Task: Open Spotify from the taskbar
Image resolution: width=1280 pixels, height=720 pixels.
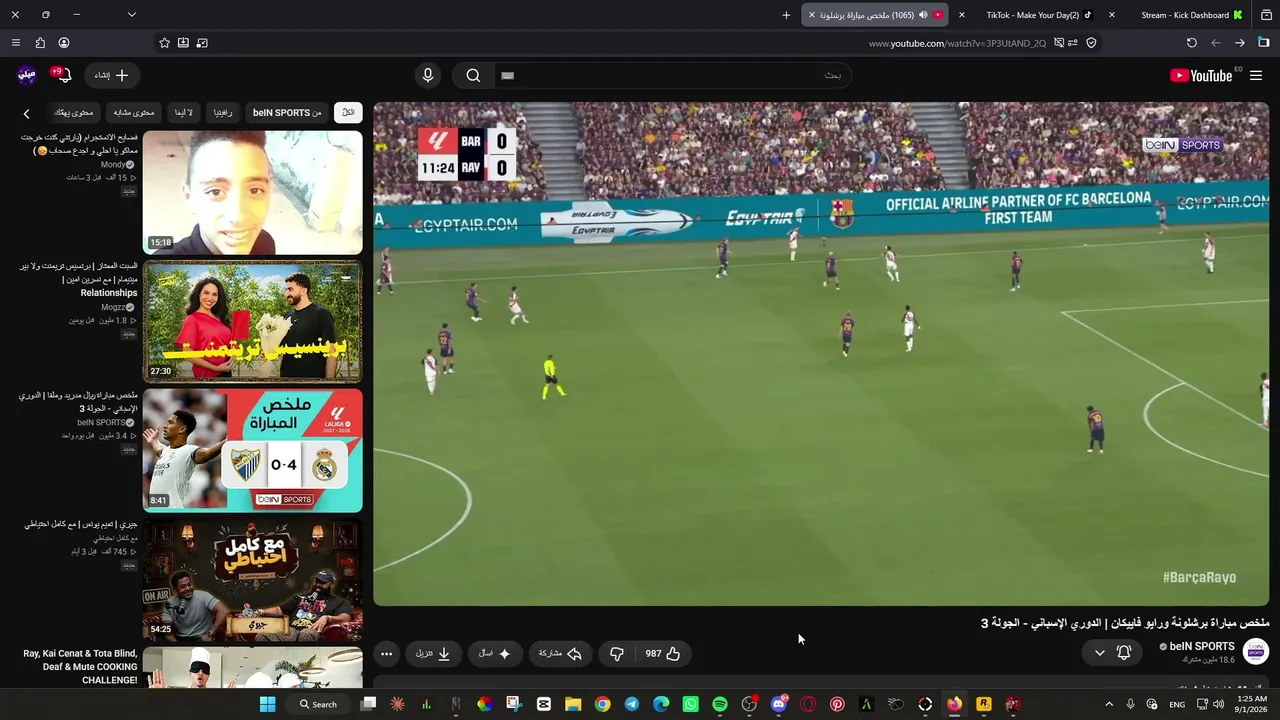Action: point(720,704)
